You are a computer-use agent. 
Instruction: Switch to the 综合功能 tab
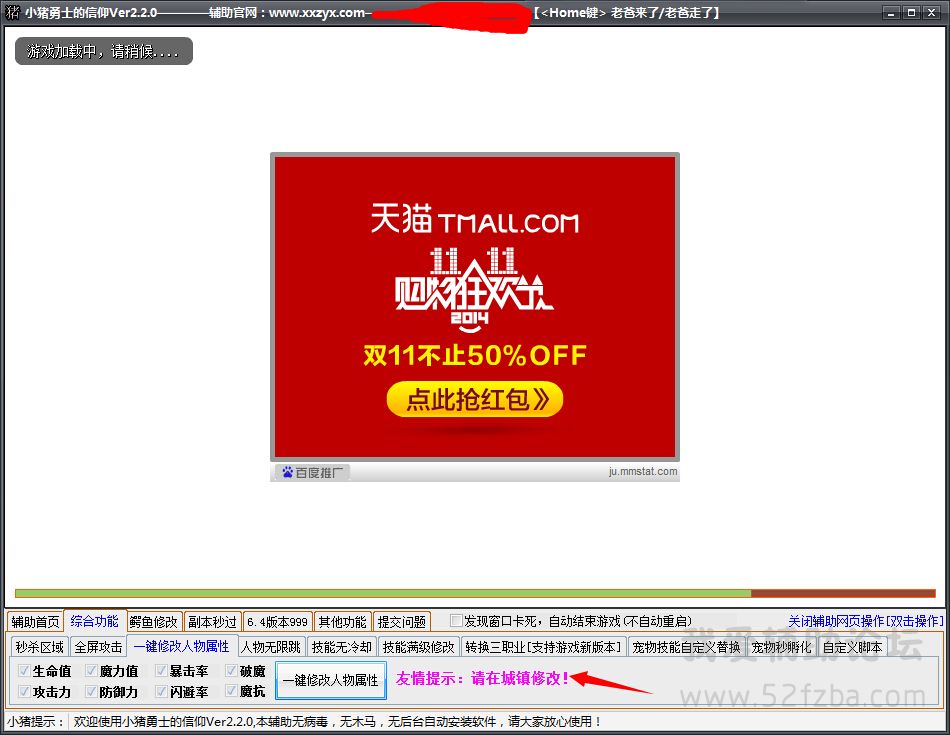click(x=95, y=621)
